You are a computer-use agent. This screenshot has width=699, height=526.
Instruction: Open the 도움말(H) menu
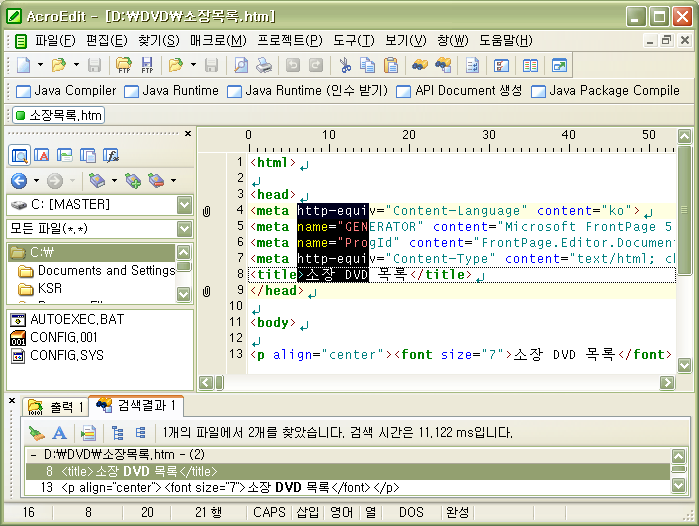click(506, 41)
